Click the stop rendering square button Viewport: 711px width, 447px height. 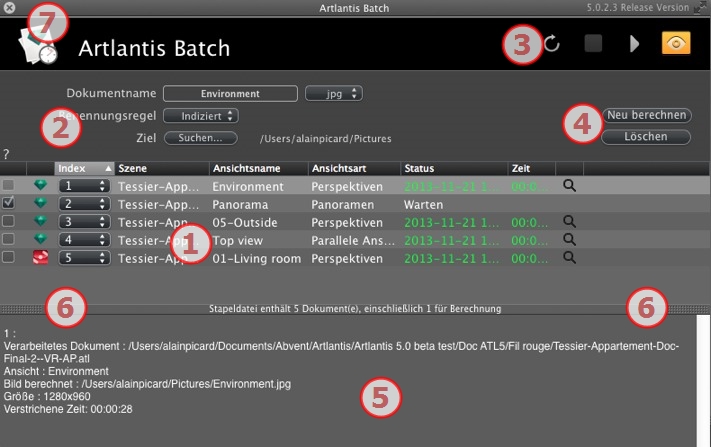pos(593,44)
